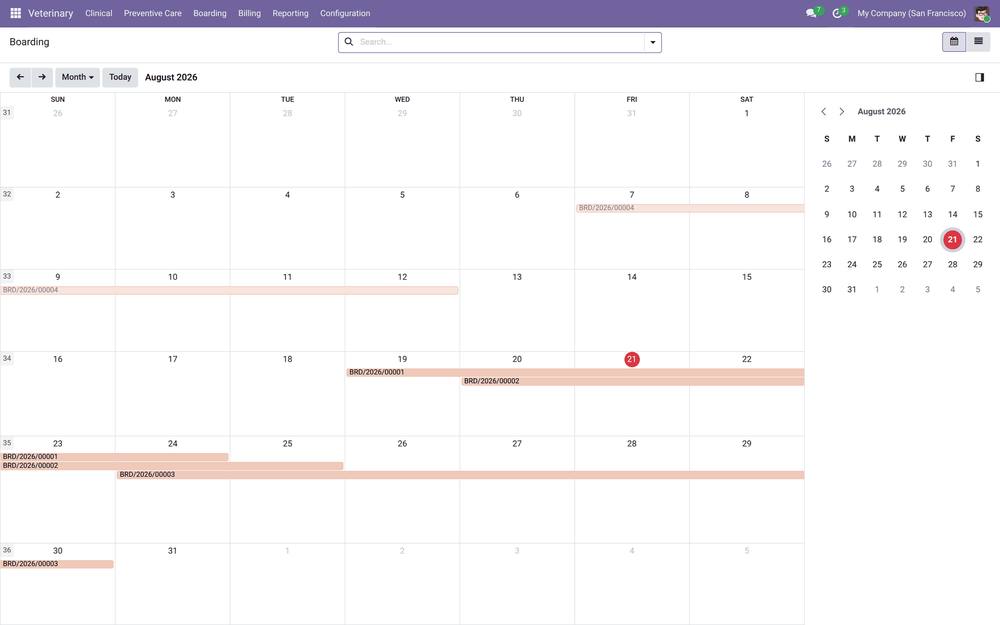This screenshot has width=1000, height=625.
Task: Open BRD/2026/00003 event on Sunday 30
Action: click(57, 564)
